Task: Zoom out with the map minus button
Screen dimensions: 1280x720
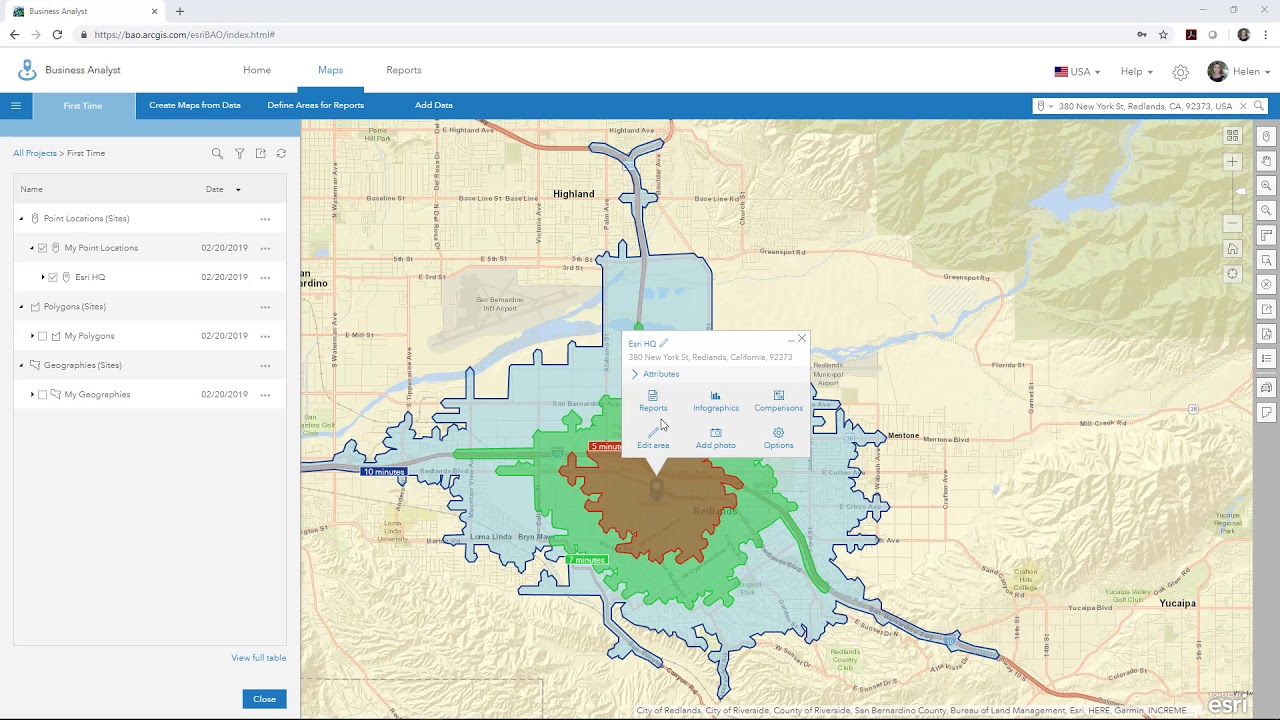Action: pyautogui.click(x=1233, y=223)
